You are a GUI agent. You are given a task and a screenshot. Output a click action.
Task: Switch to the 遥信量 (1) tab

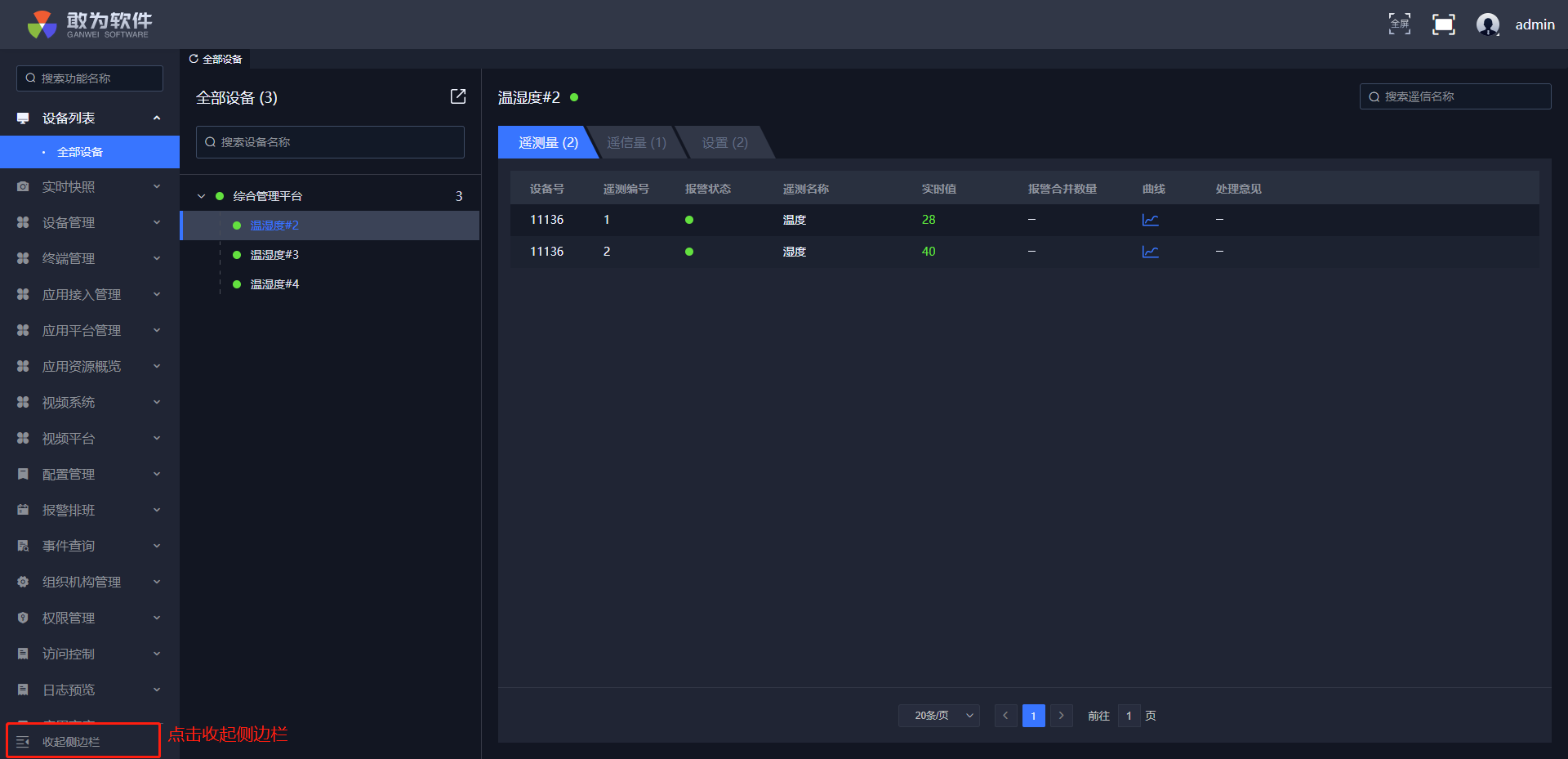636,142
